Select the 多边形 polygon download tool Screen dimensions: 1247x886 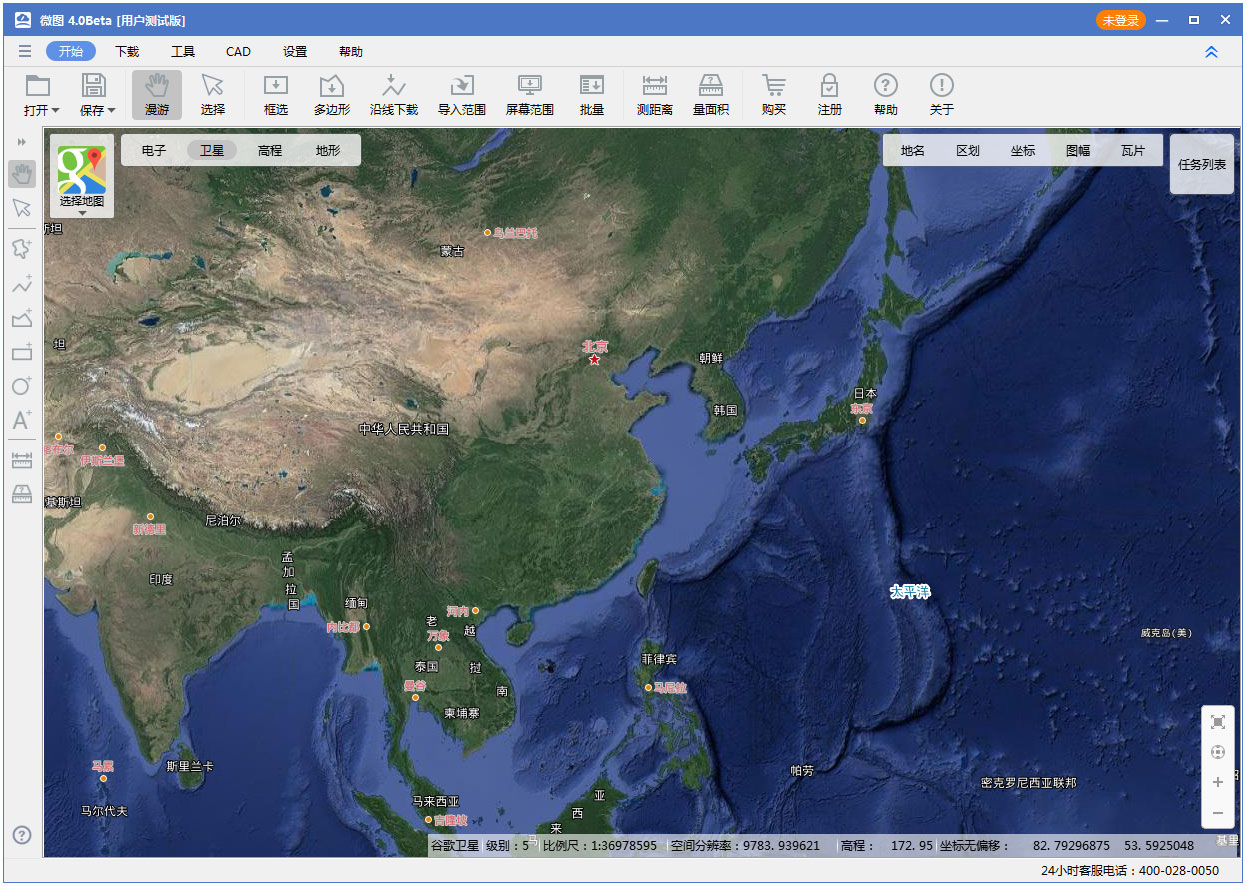click(x=331, y=95)
